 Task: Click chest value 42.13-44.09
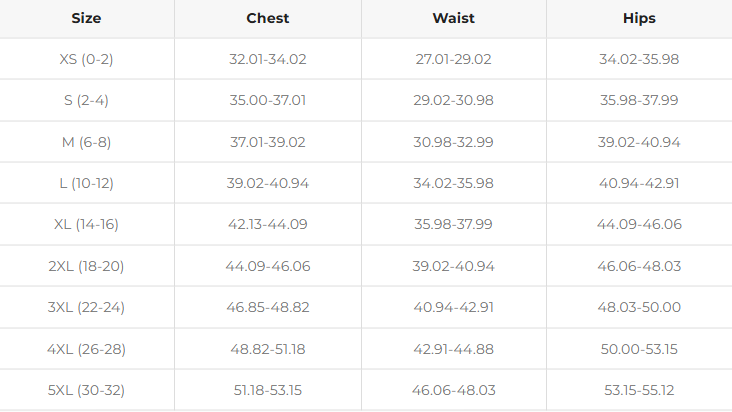click(267, 224)
